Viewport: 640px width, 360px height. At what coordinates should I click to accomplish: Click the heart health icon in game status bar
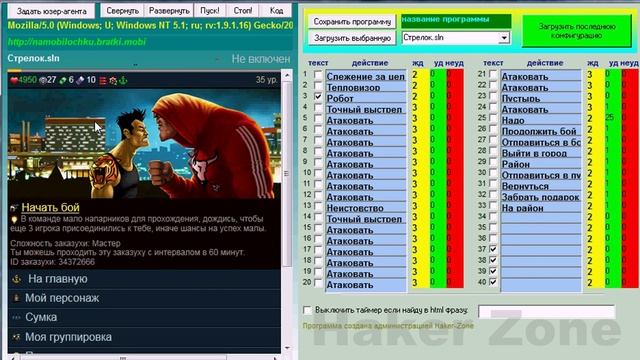(13, 80)
